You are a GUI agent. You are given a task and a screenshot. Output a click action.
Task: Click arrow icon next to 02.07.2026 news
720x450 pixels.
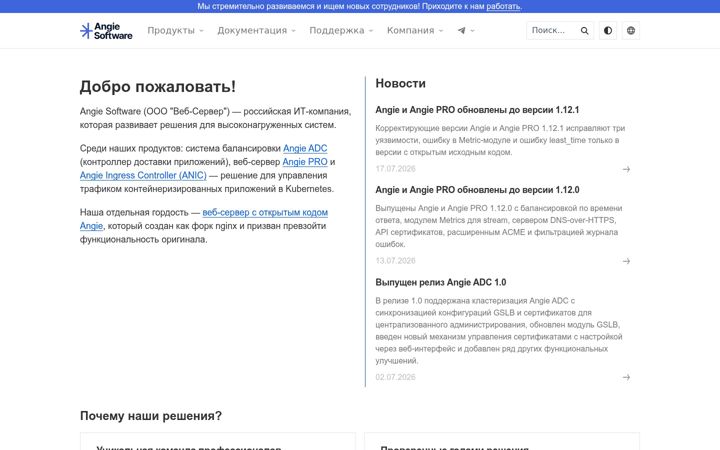(626, 377)
